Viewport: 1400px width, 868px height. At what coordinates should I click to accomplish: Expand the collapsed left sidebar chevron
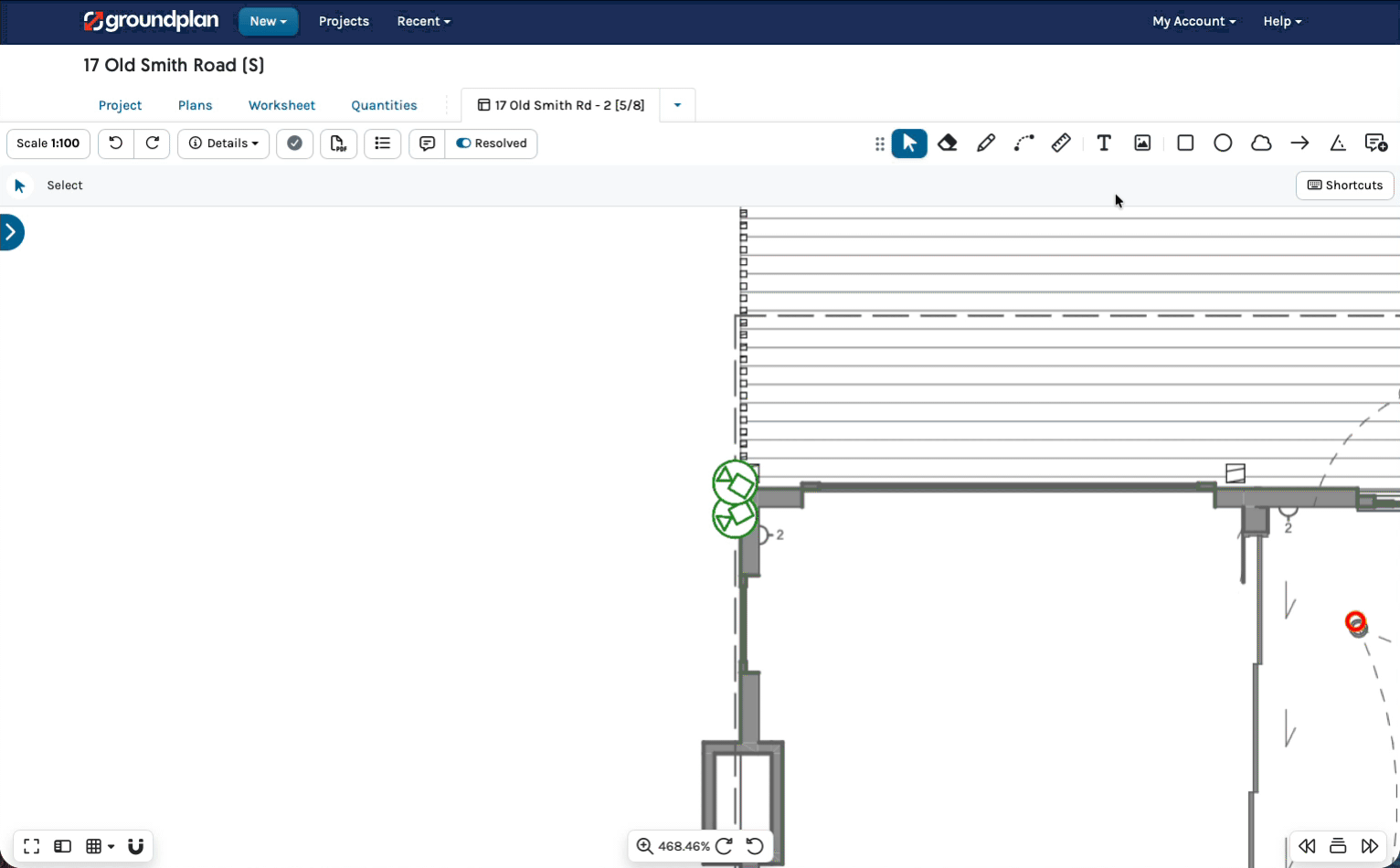[x=12, y=232]
